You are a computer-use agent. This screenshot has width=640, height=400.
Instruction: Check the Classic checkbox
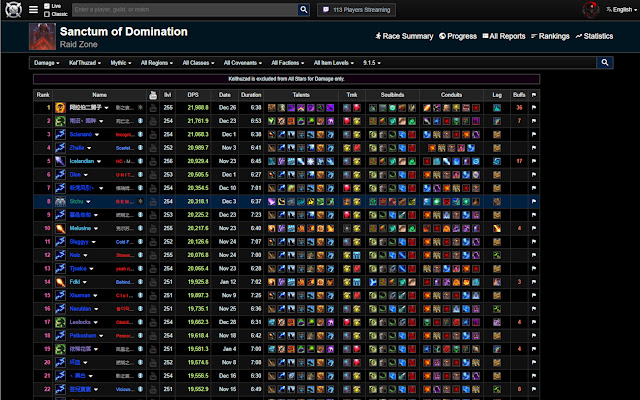pyautogui.click(x=47, y=14)
